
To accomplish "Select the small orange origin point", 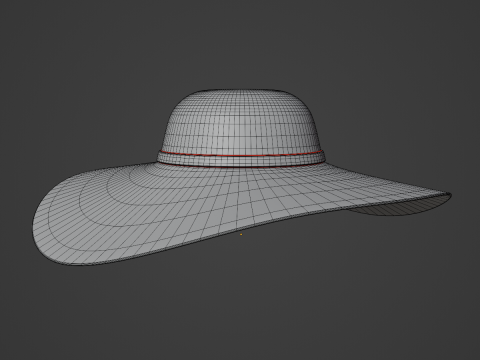I will pyautogui.click(x=241, y=235).
